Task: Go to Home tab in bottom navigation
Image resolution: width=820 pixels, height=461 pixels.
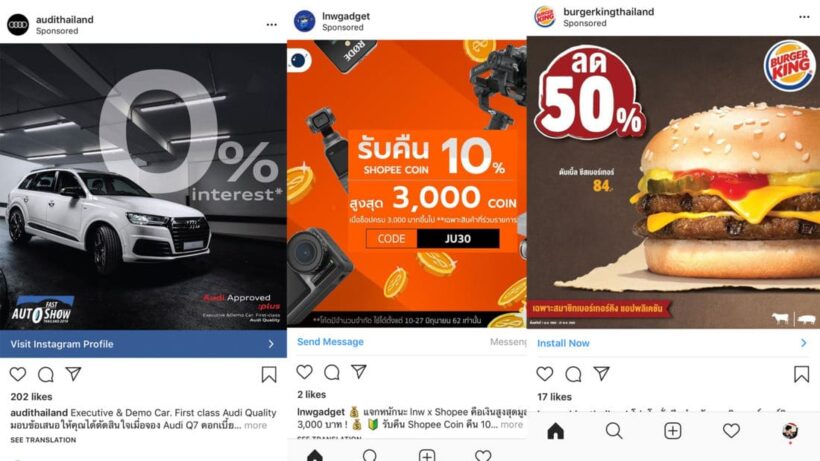Action: pos(555,431)
